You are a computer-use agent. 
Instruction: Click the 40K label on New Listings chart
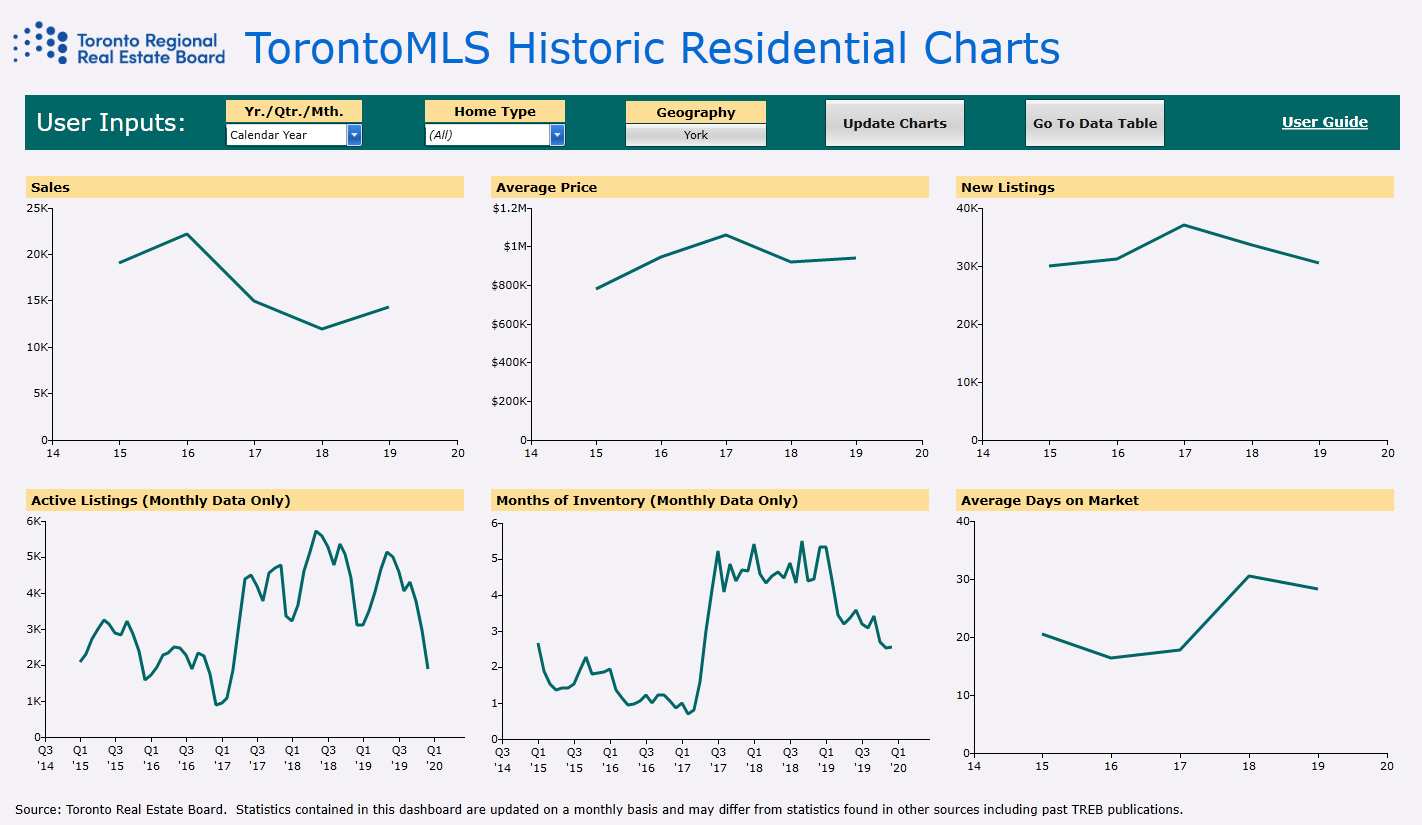pos(969,208)
